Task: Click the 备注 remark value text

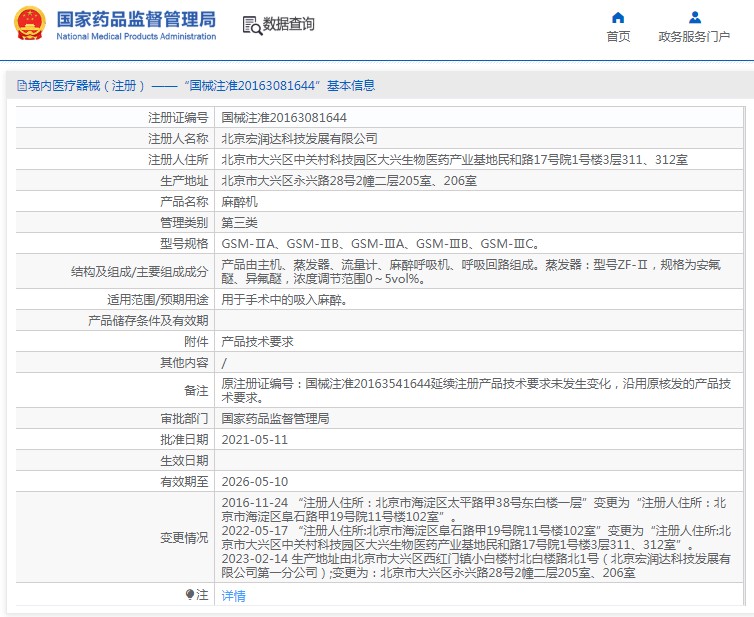Action: pyautogui.click(x=476, y=390)
